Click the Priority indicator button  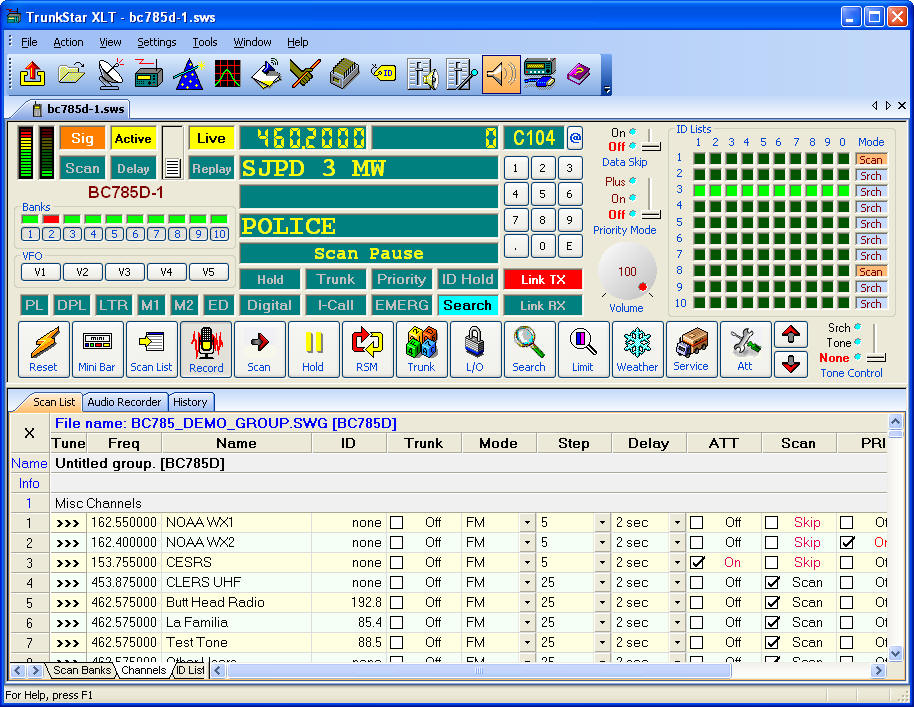coord(402,280)
